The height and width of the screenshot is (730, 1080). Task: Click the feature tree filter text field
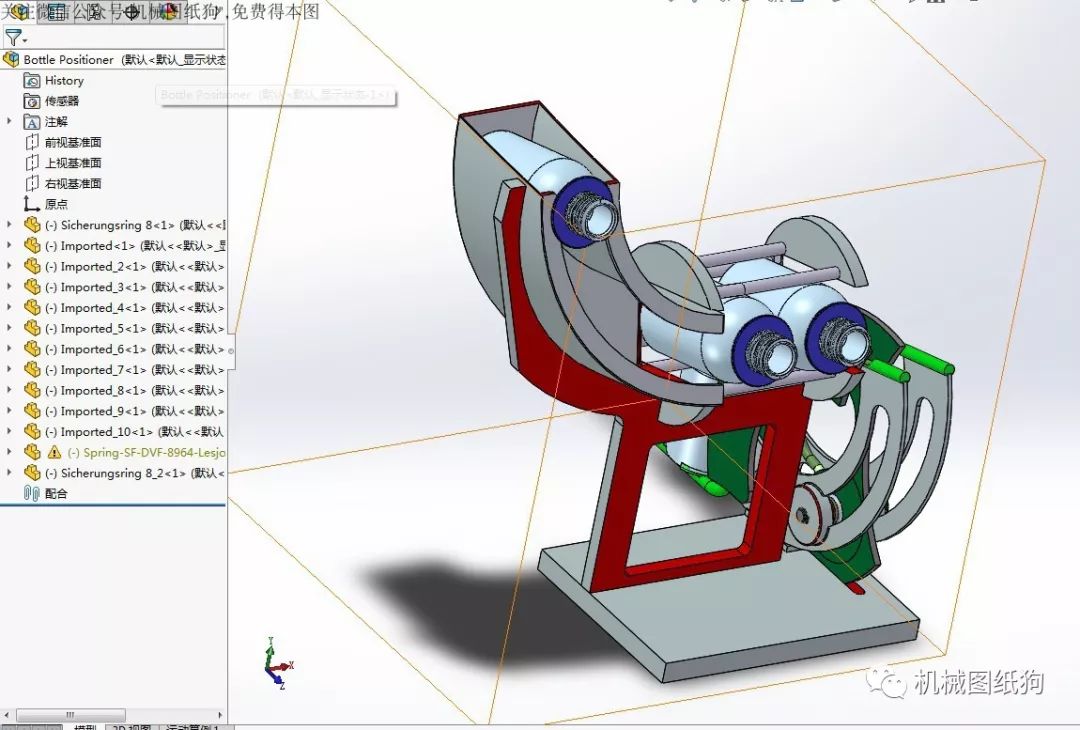click(x=126, y=38)
